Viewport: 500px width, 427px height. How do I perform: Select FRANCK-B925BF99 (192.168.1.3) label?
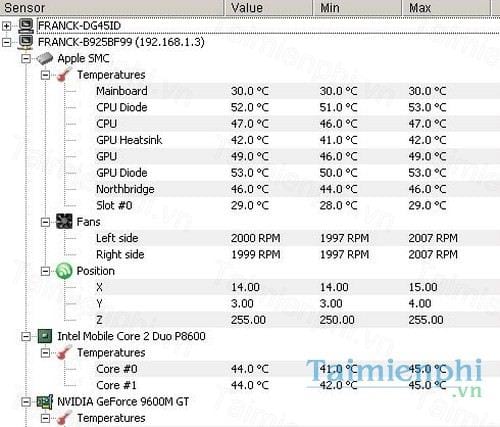121,42
